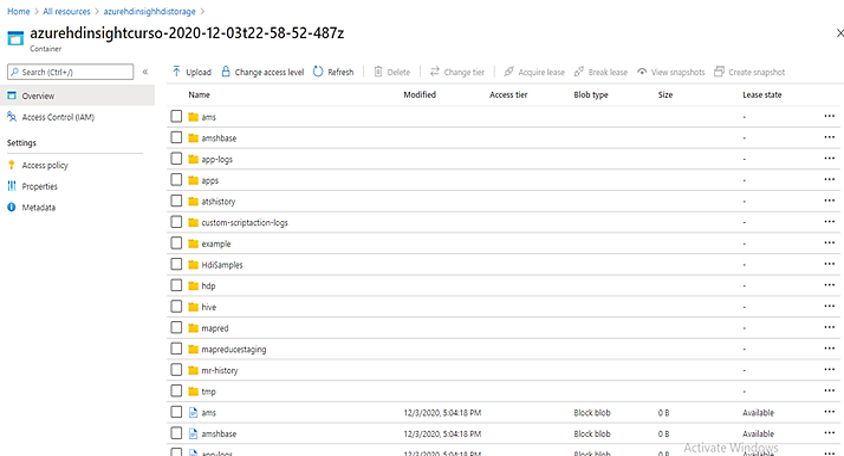Click the Access tier column header

pos(508,95)
